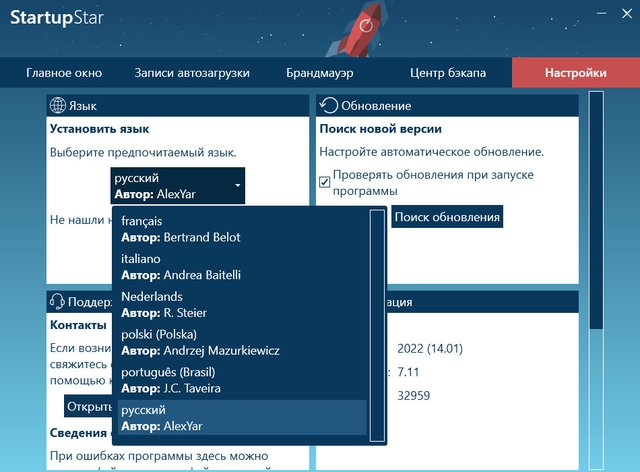640x472 pixels.
Task: Go to the Брандмауэр tab
Action: click(x=319, y=73)
